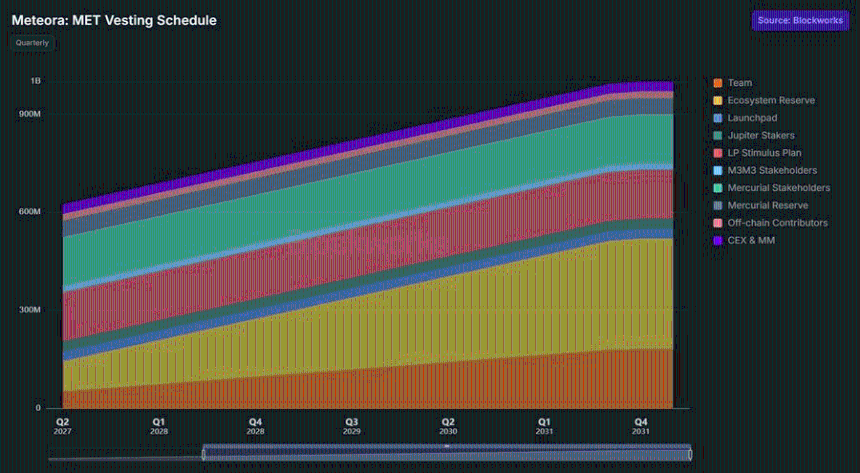Hide Mercurial Reserve via label

click(x=768, y=206)
